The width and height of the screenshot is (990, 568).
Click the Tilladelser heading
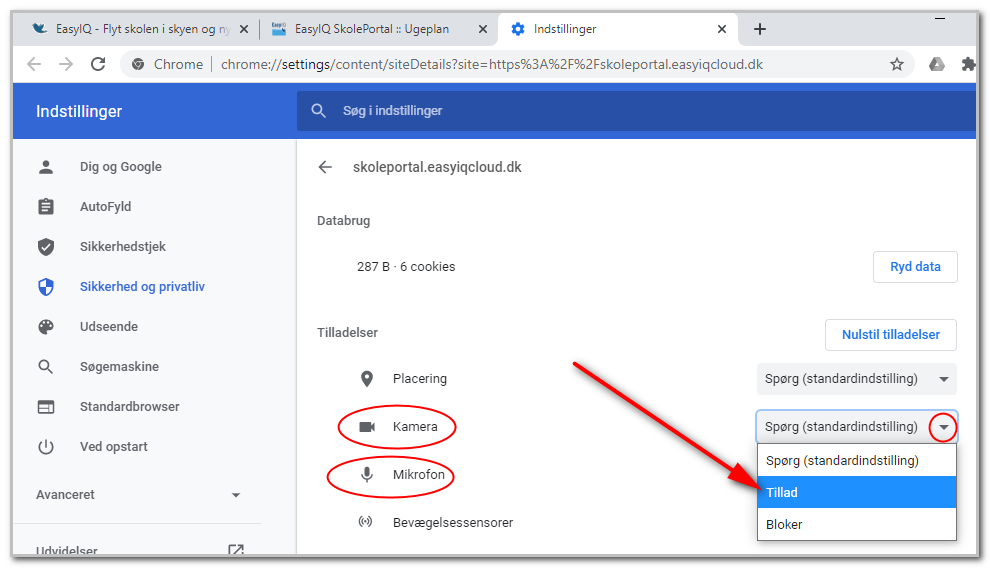point(347,333)
